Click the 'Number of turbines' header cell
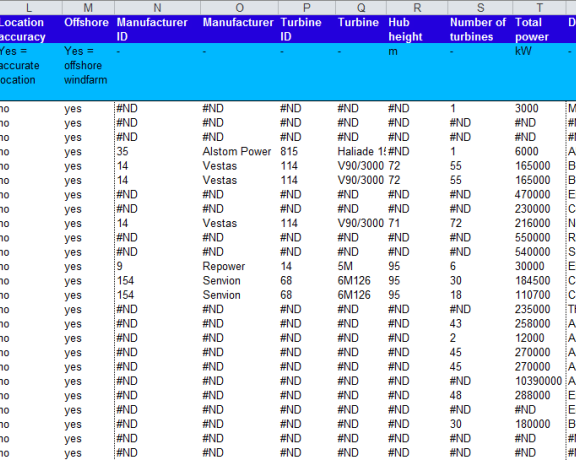Image resolution: width=576 pixels, height=460 pixels. click(x=480, y=29)
